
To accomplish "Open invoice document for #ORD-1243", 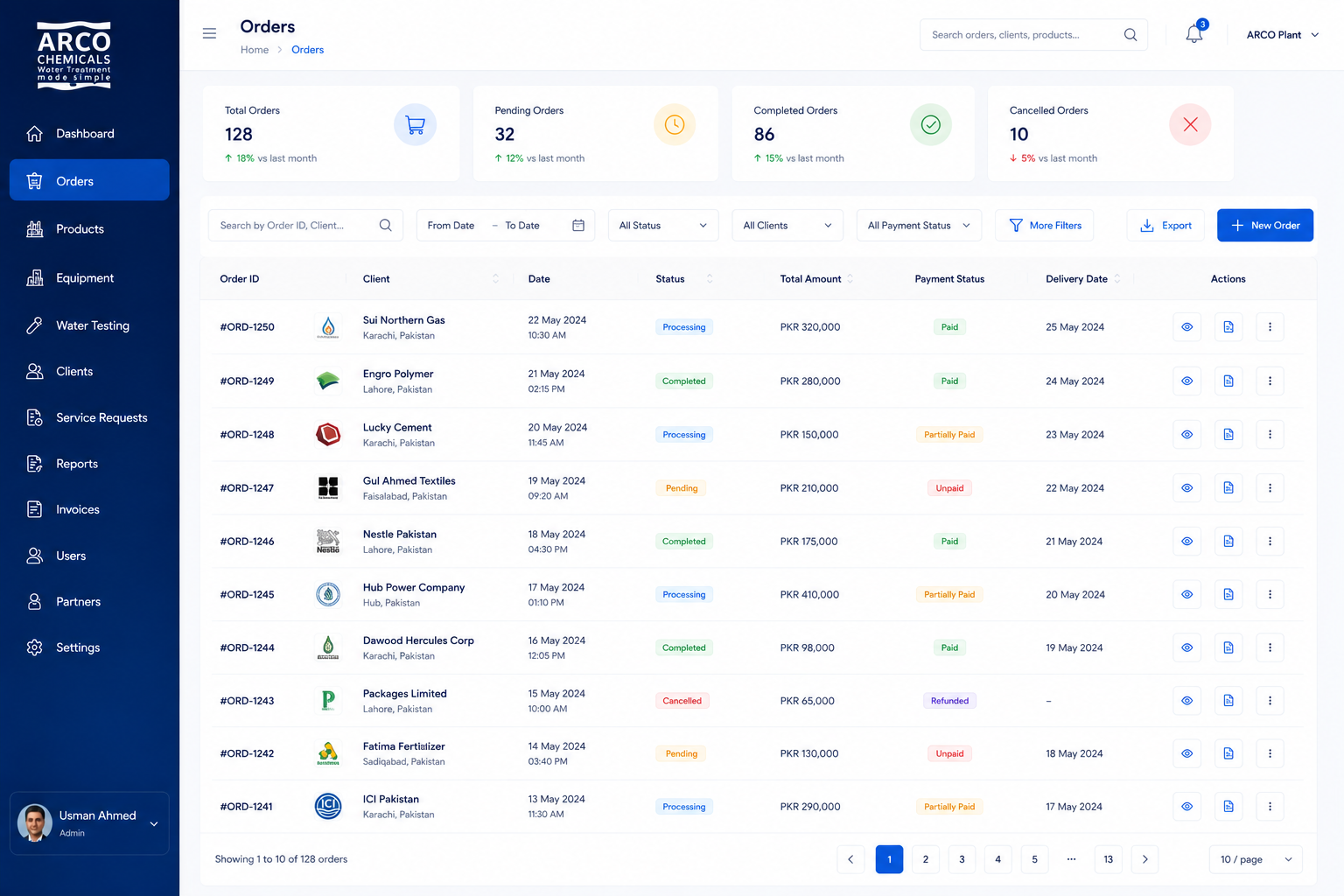I will pyautogui.click(x=1228, y=701).
